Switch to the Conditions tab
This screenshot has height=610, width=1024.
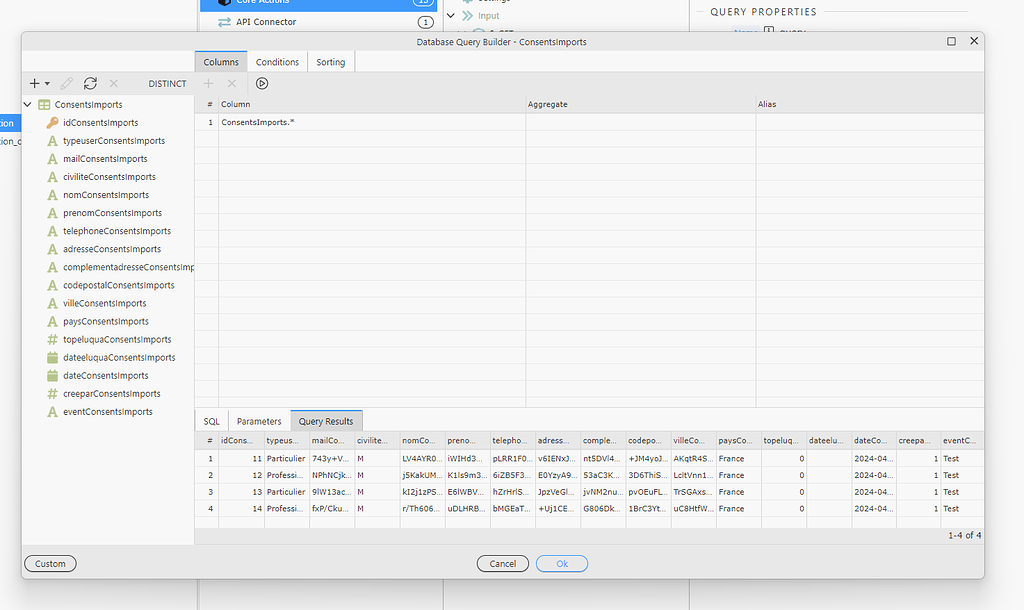pyautogui.click(x=277, y=62)
